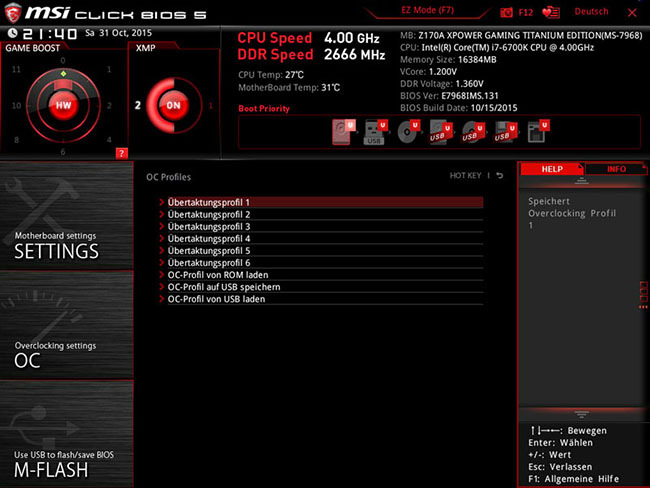Viewport: 650px width, 488px height.
Task: Select XMP profile number 1
Action: tap(211, 106)
